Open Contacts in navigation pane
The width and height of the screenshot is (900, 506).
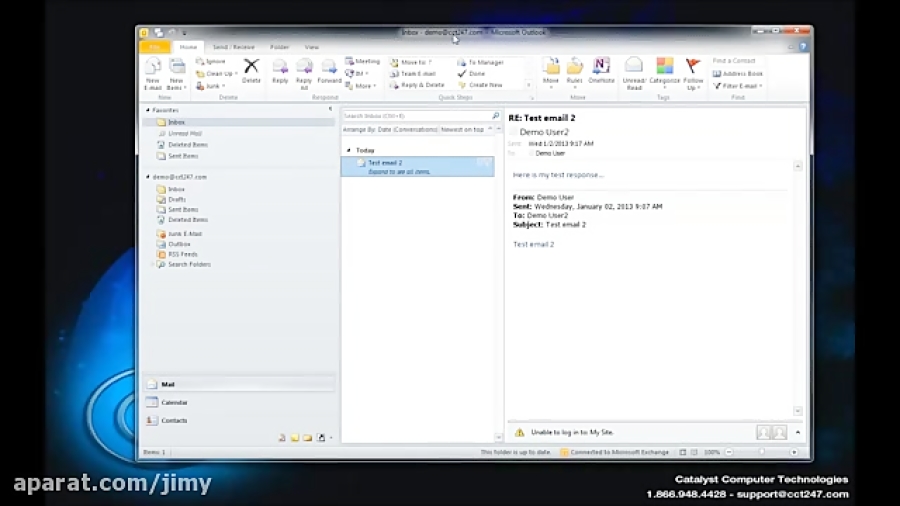pyautogui.click(x=174, y=420)
